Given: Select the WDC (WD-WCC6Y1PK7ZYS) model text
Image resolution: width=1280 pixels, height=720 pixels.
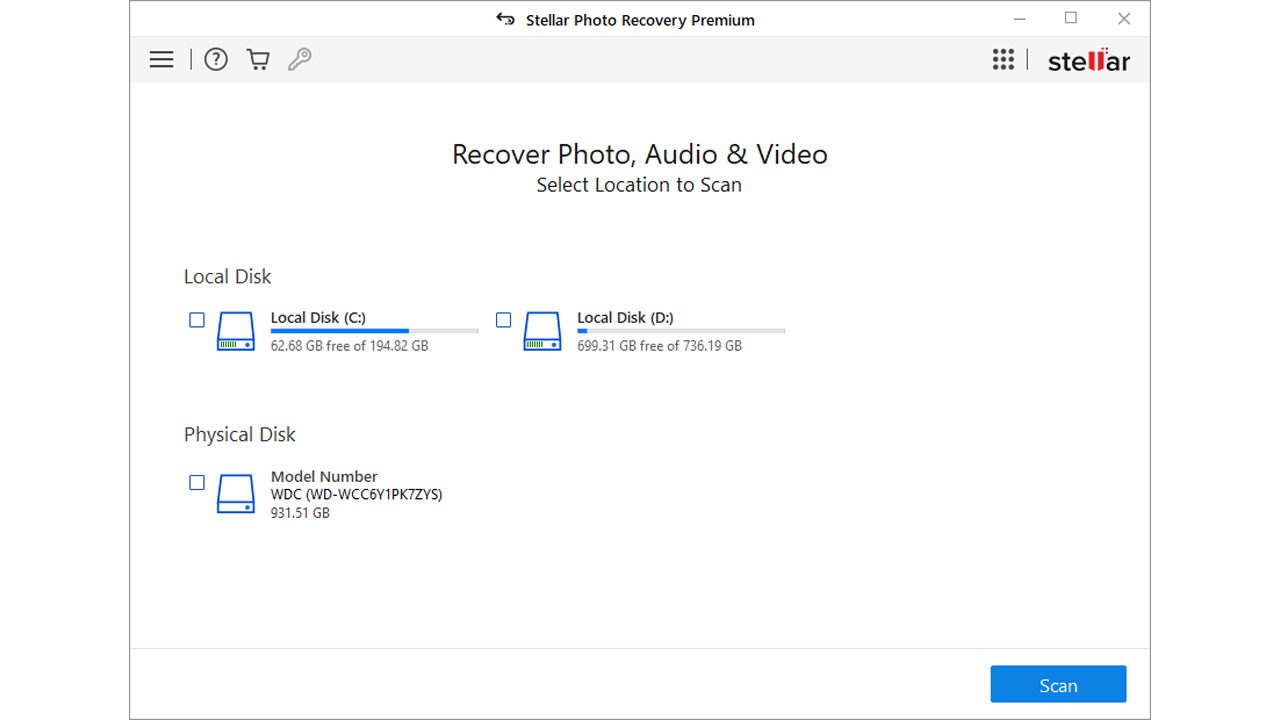Looking at the screenshot, I should tap(356, 495).
